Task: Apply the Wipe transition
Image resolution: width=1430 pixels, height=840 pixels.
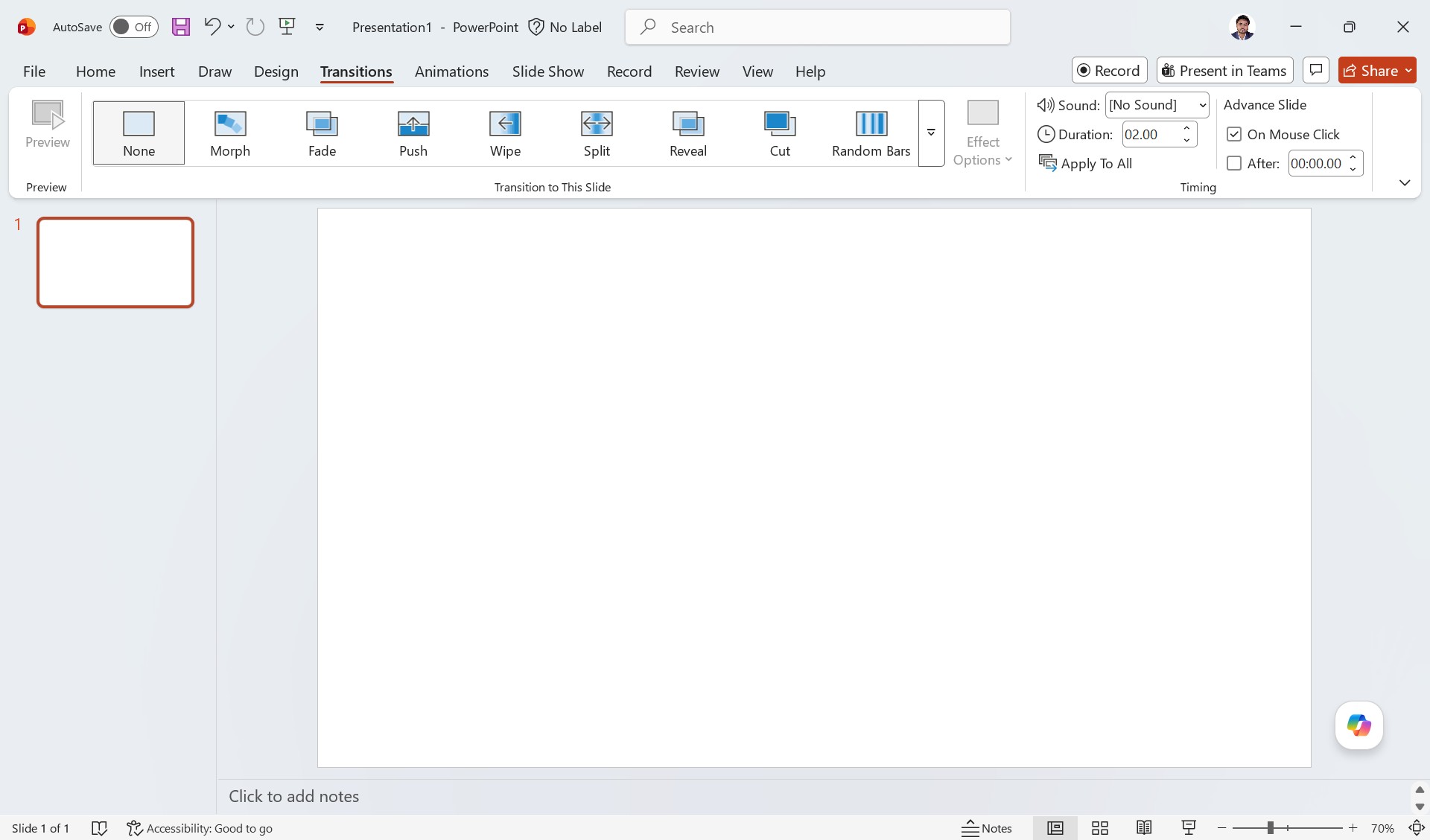Action: [505, 133]
